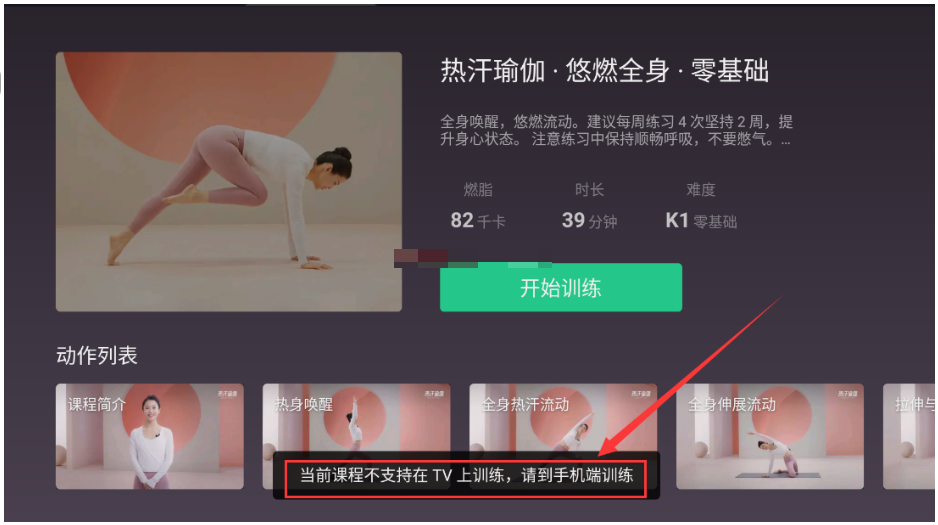Click the watermark logo on 全身热汗流动 thumbnail

pyautogui.click(x=641, y=394)
